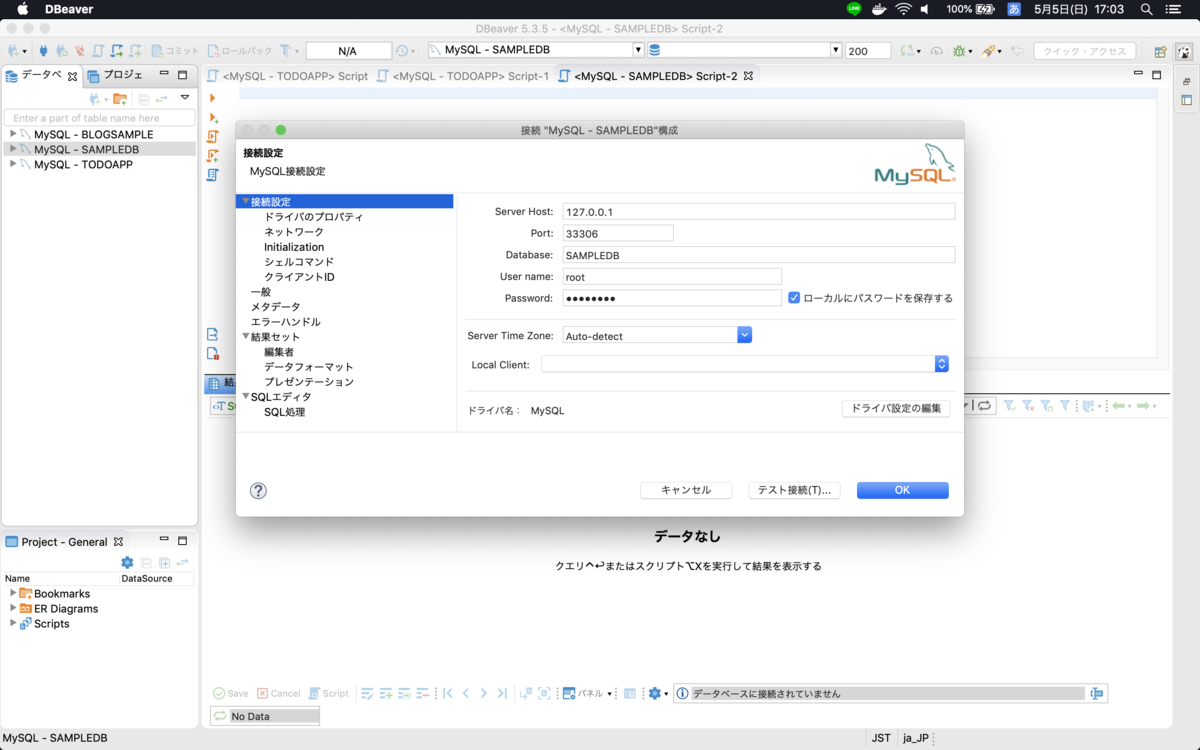Expand the Scripts folder in project panel
Viewport: 1200px width, 750px height.
click(13, 623)
